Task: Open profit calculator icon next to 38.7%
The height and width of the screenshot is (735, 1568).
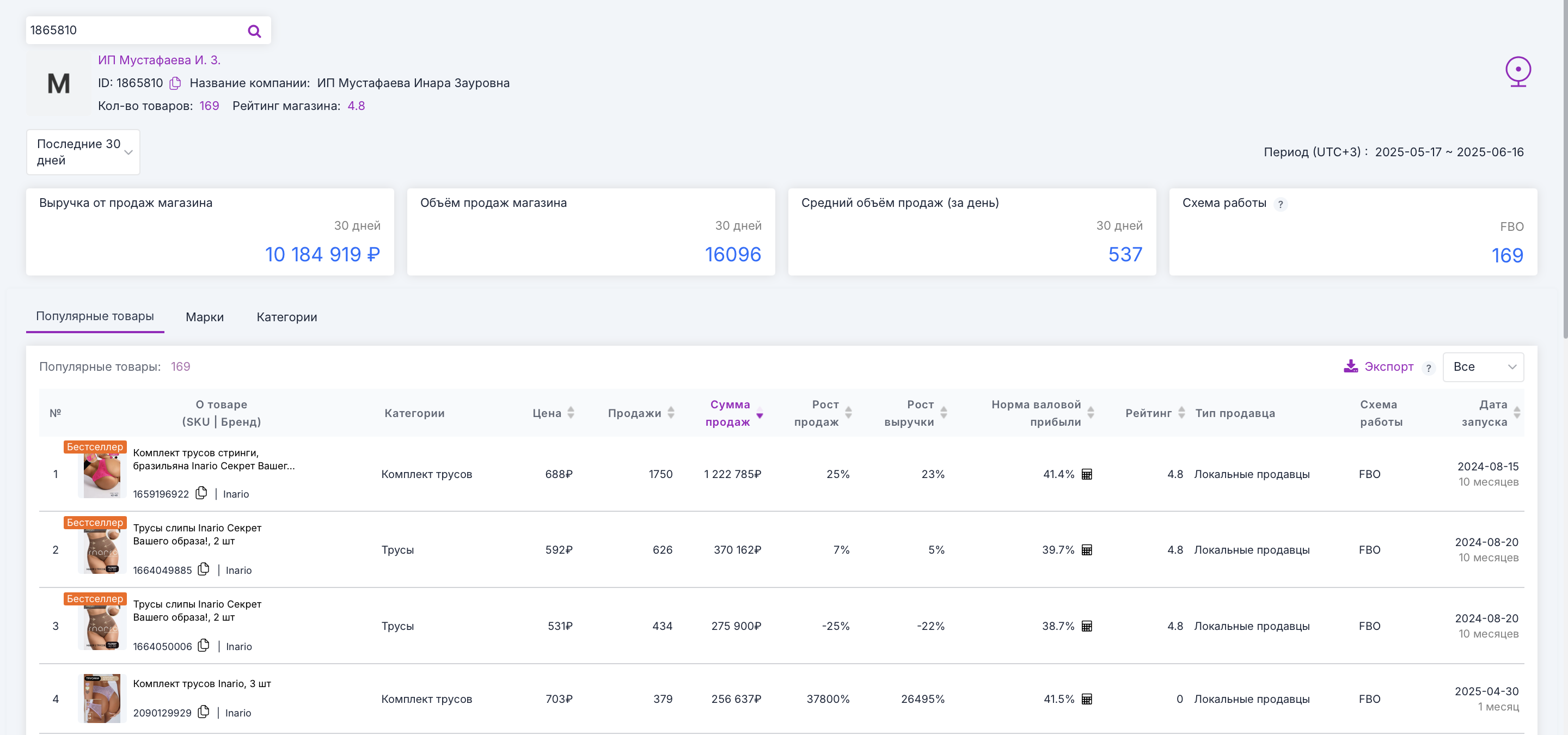Action: tap(1087, 626)
